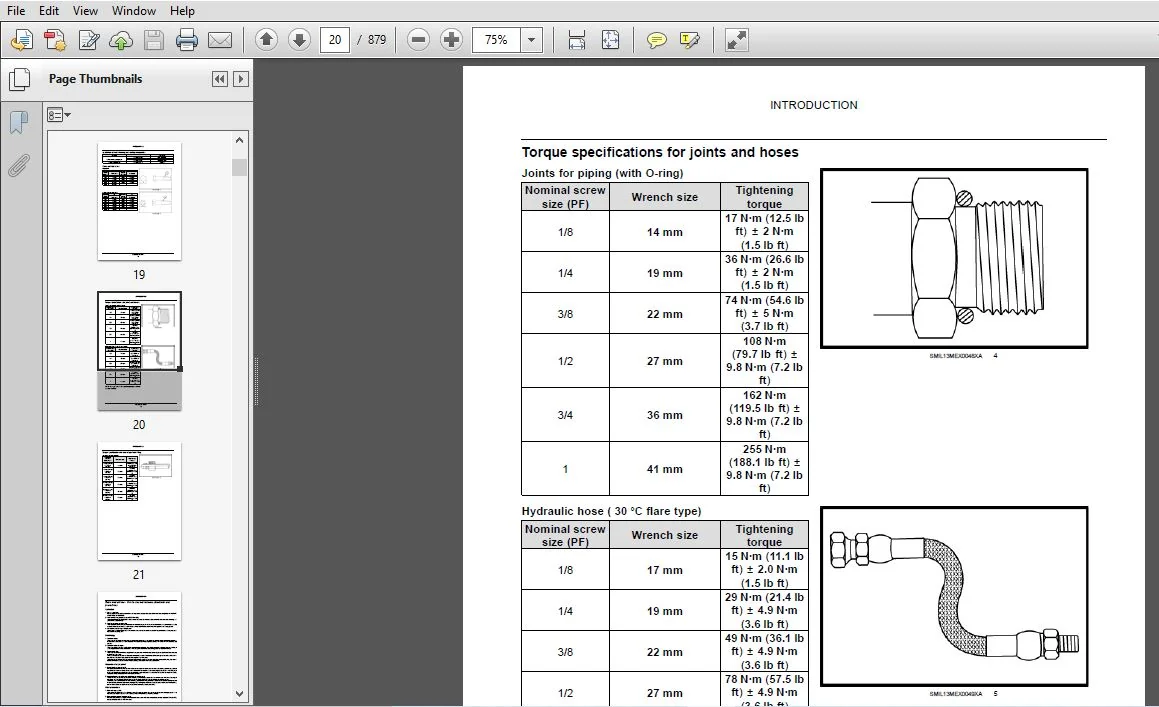Click the '36 mm' wrench size cell

click(665, 415)
